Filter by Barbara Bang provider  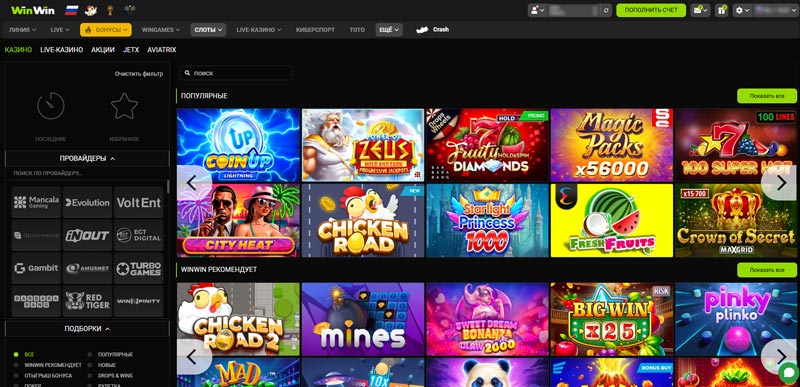coord(36,301)
